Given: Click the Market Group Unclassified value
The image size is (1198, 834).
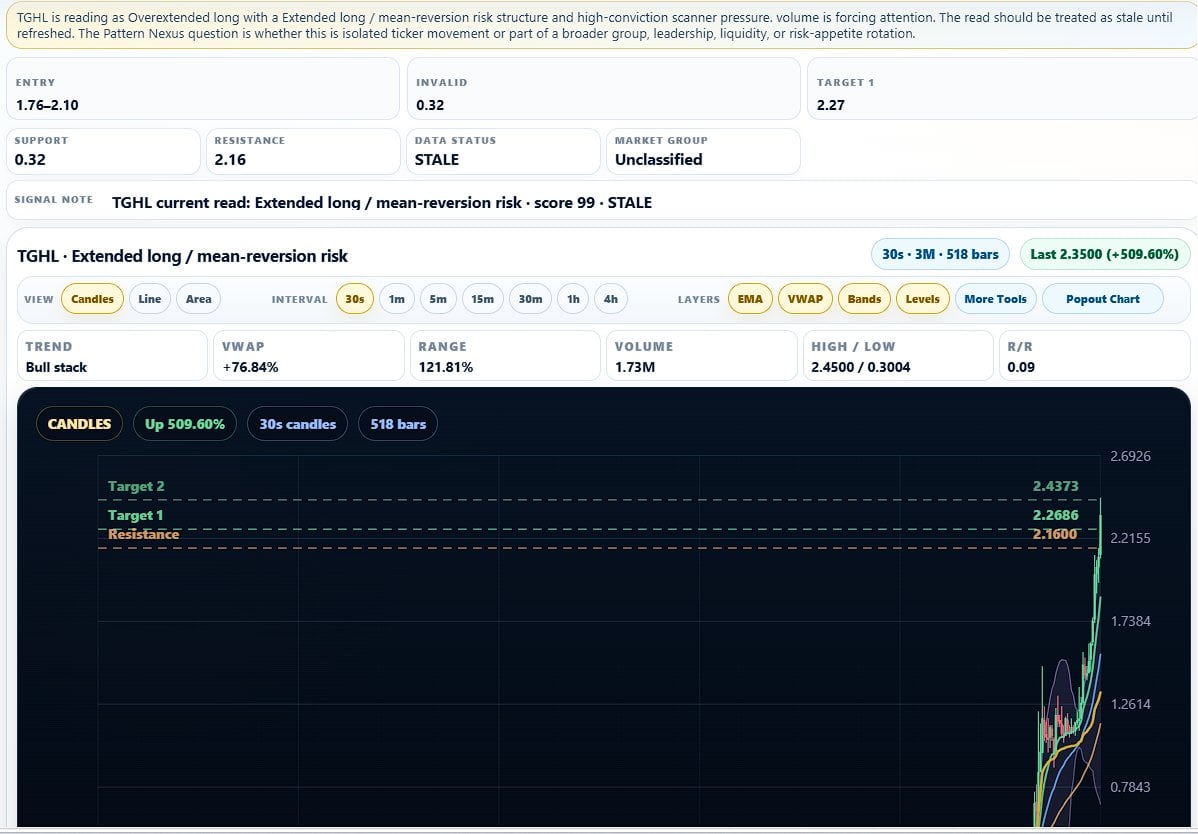Looking at the screenshot, I should 659,160.
